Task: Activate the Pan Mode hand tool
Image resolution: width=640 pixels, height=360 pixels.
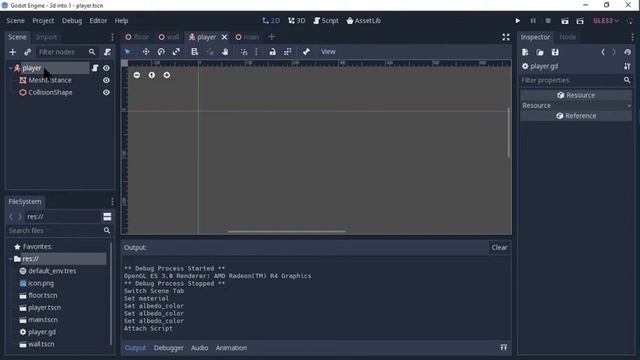Action: (x=225, y=51)
